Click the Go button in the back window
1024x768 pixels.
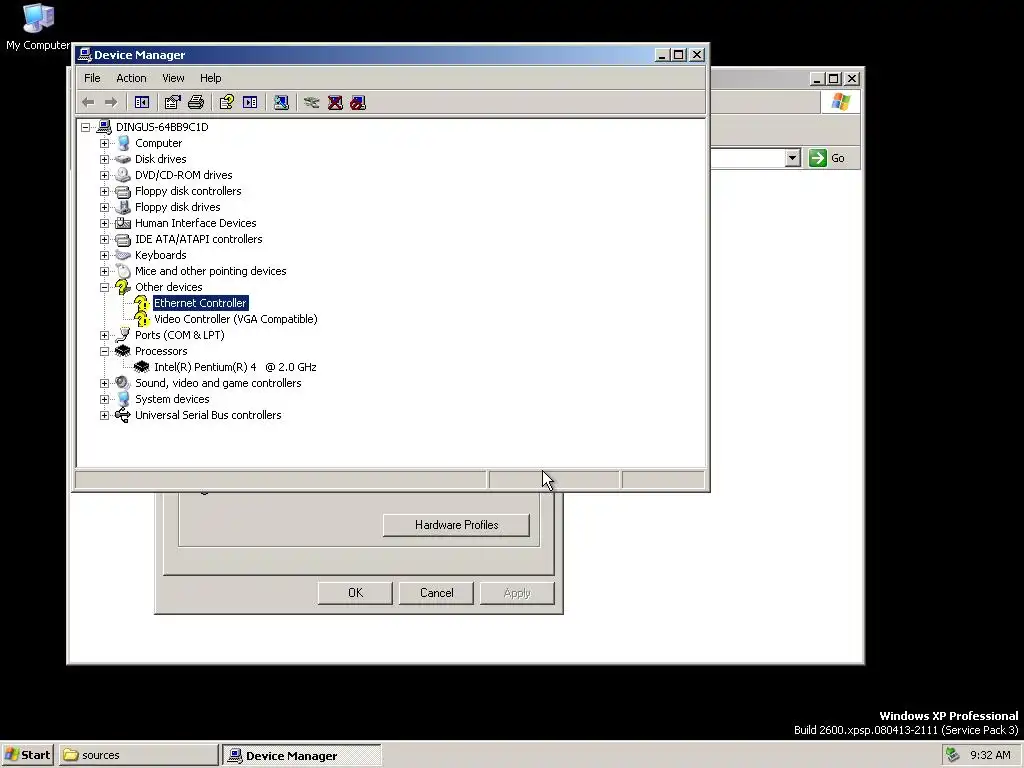[827, 158]
